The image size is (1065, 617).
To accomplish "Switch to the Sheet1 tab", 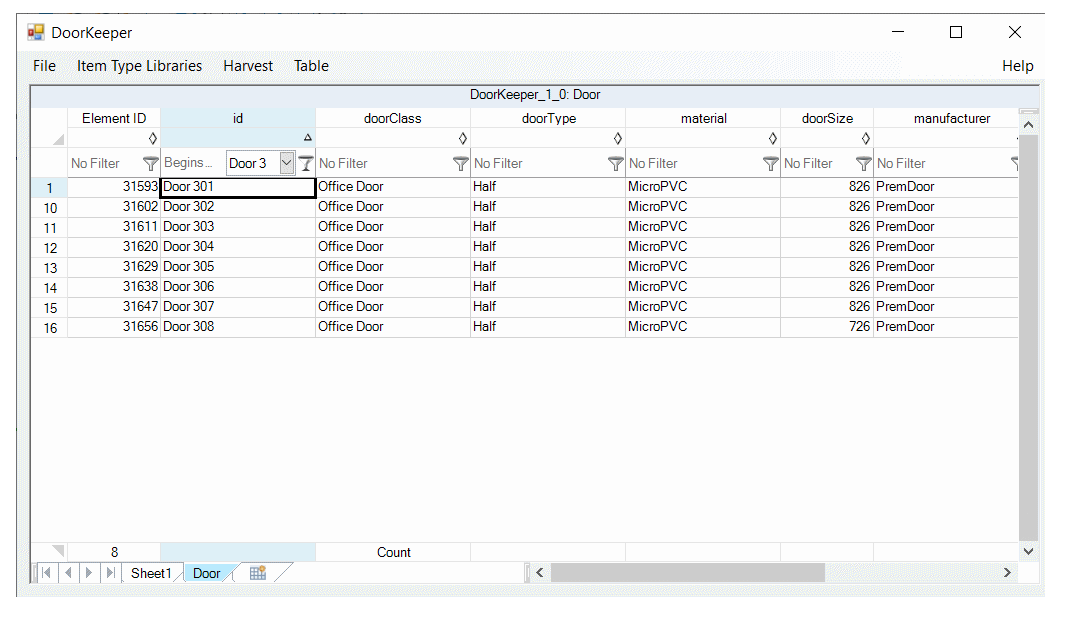I will [151, 573].
